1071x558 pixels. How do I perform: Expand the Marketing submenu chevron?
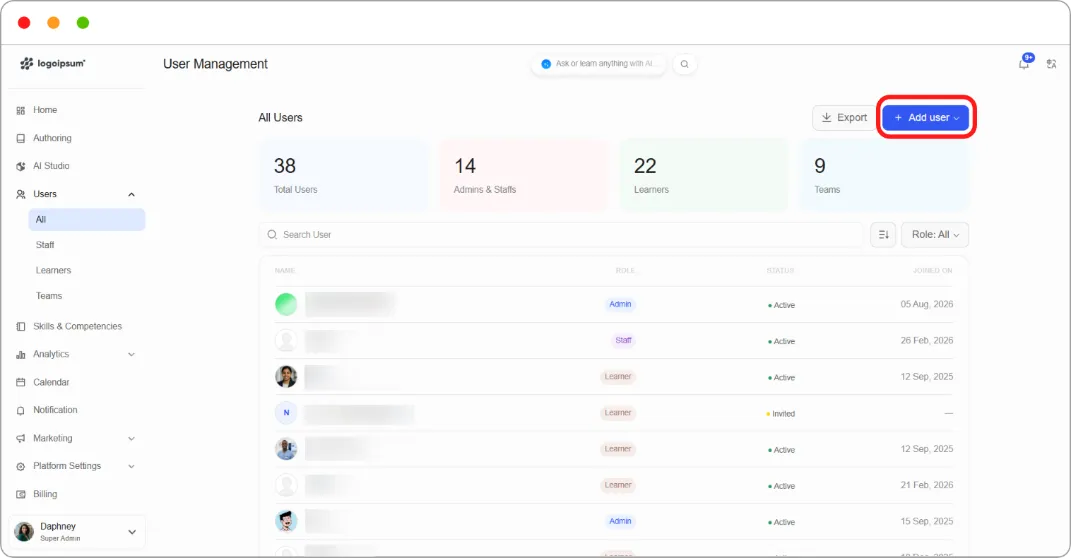(x=131, y=438)
